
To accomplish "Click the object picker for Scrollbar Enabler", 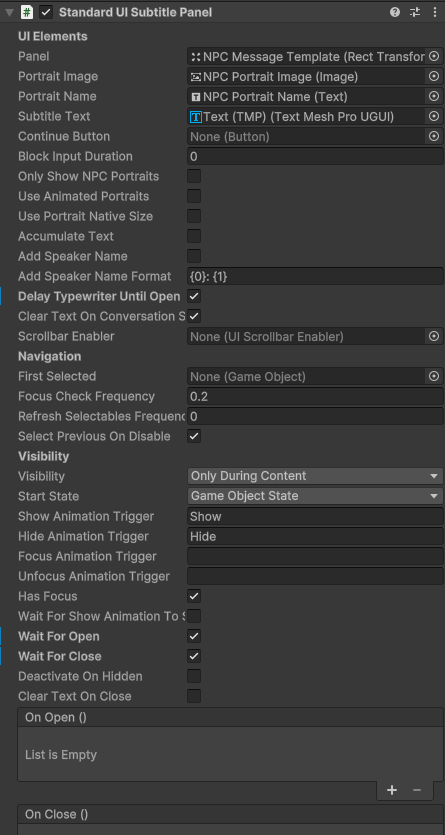I will [434, 337].
